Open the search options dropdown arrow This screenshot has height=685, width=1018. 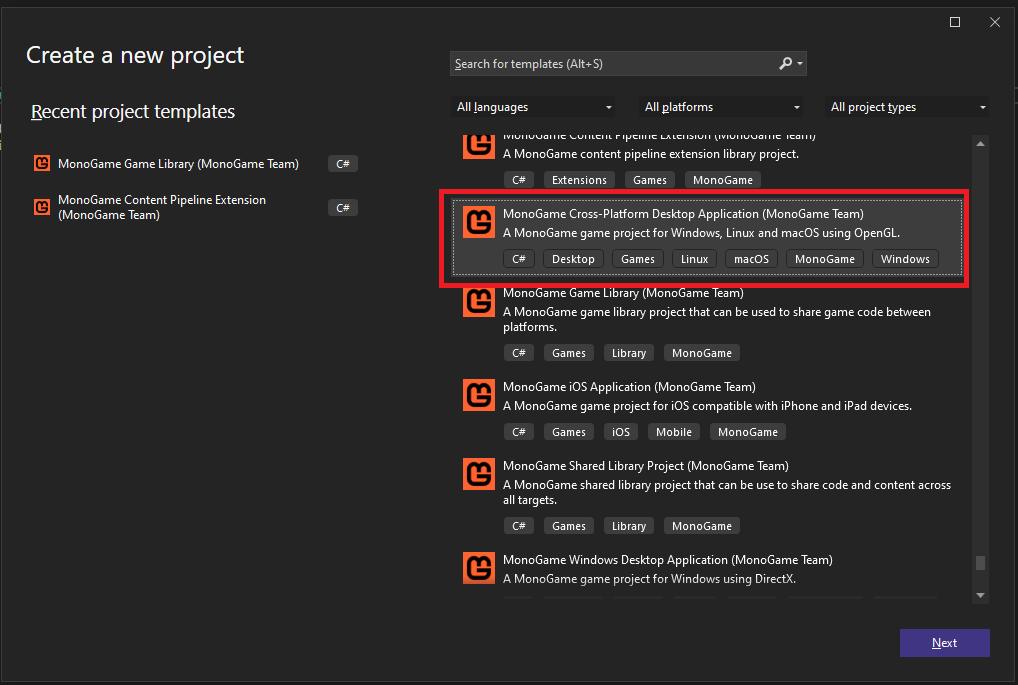800,64
